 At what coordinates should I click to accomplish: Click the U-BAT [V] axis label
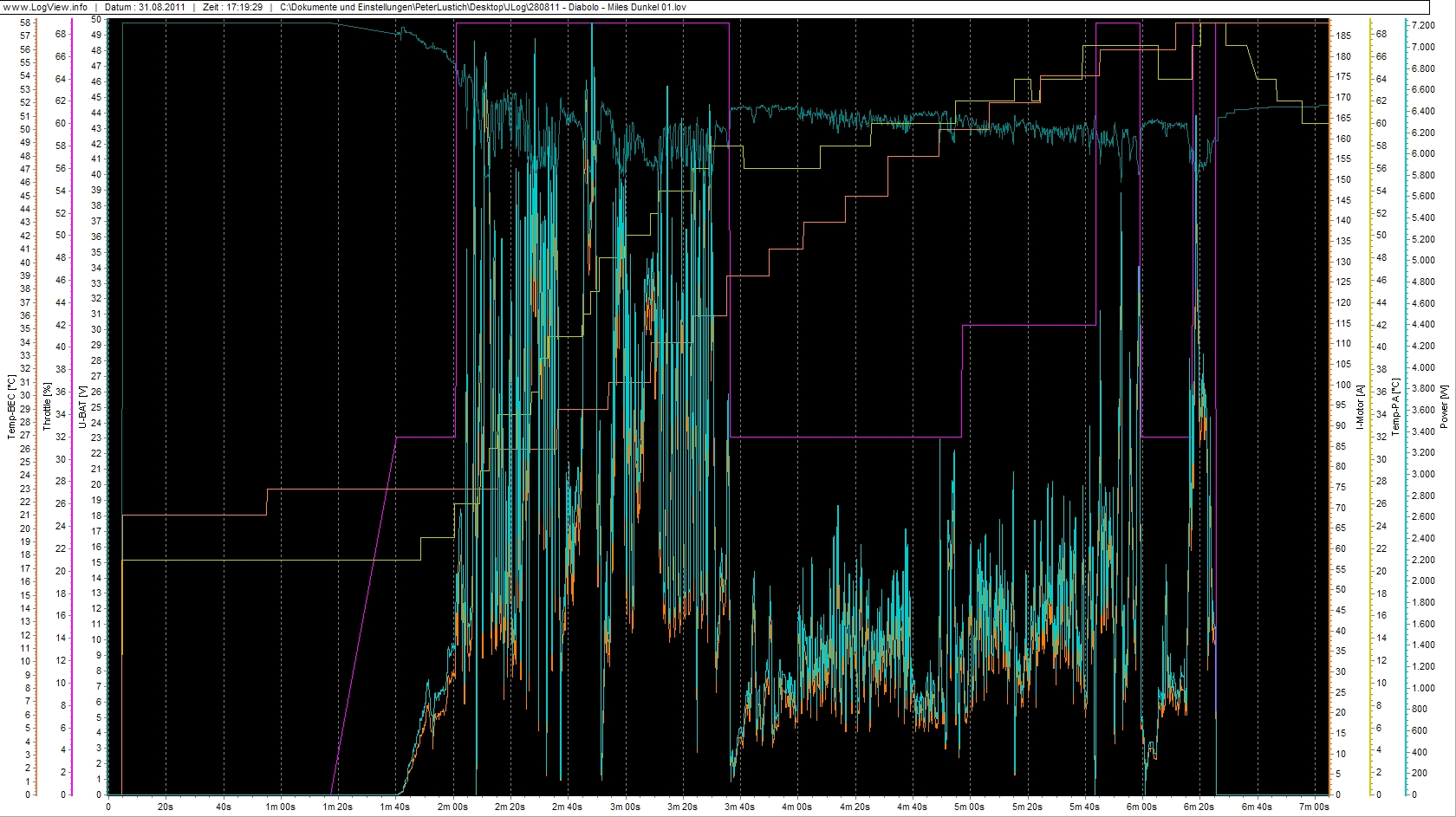[82, 407]
